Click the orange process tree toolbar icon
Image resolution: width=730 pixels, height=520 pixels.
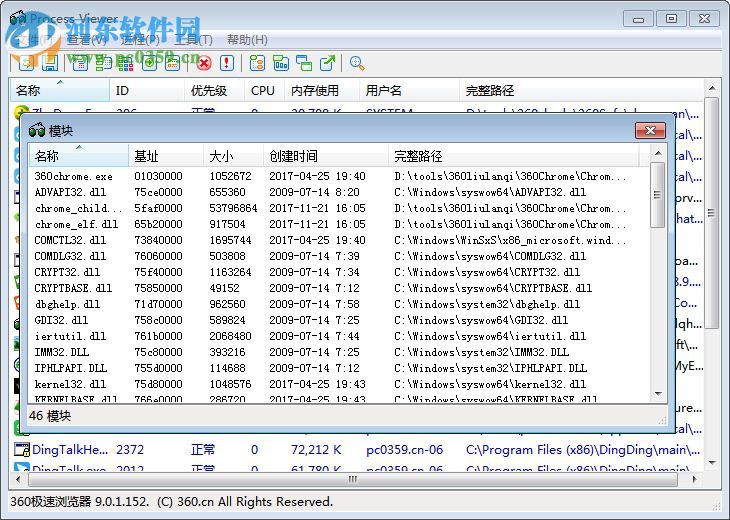coord(257,63)
